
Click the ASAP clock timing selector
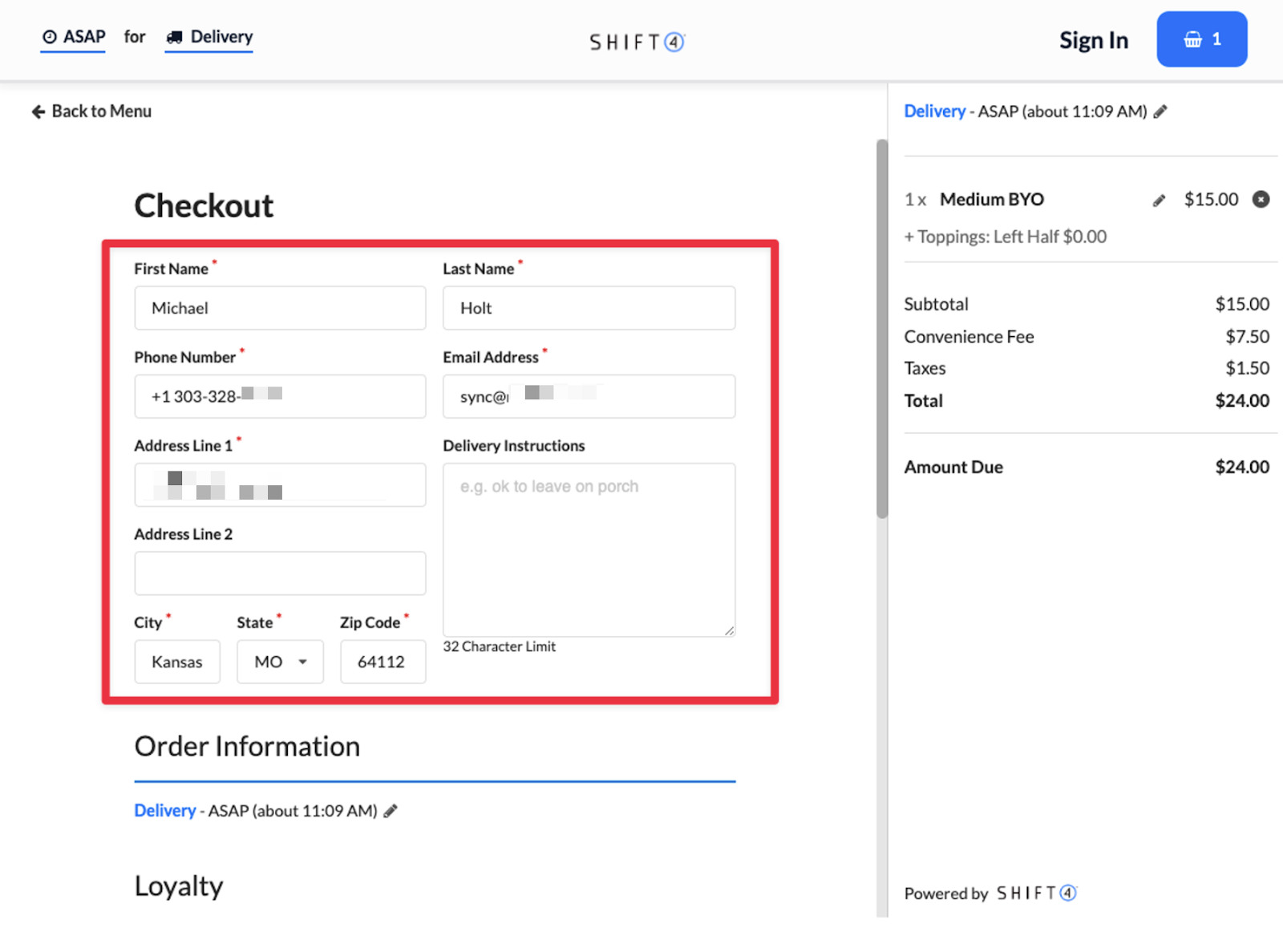[74, 37]
